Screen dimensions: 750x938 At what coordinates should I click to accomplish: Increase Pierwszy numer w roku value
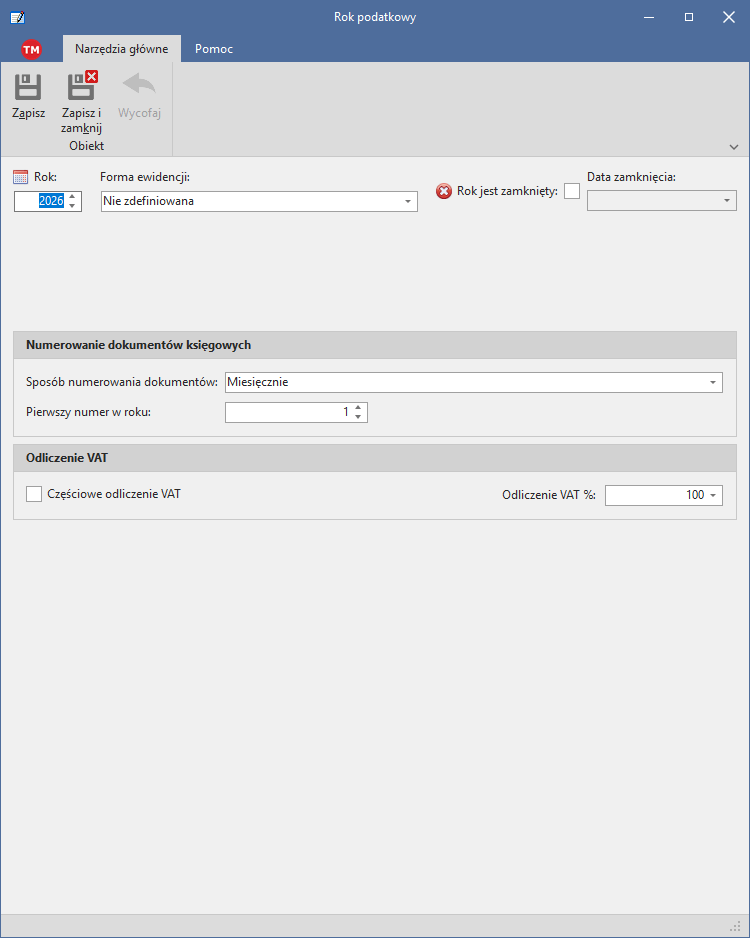click(x=358, y=408)
